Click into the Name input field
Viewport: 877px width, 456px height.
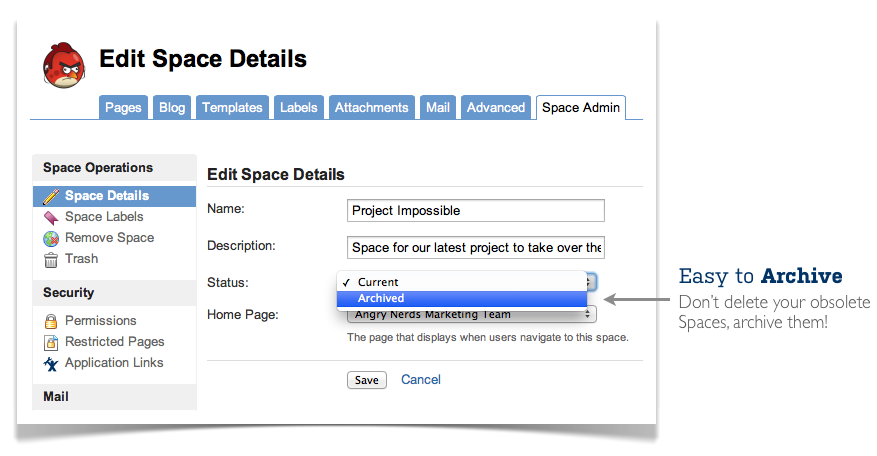click(475, 211)
